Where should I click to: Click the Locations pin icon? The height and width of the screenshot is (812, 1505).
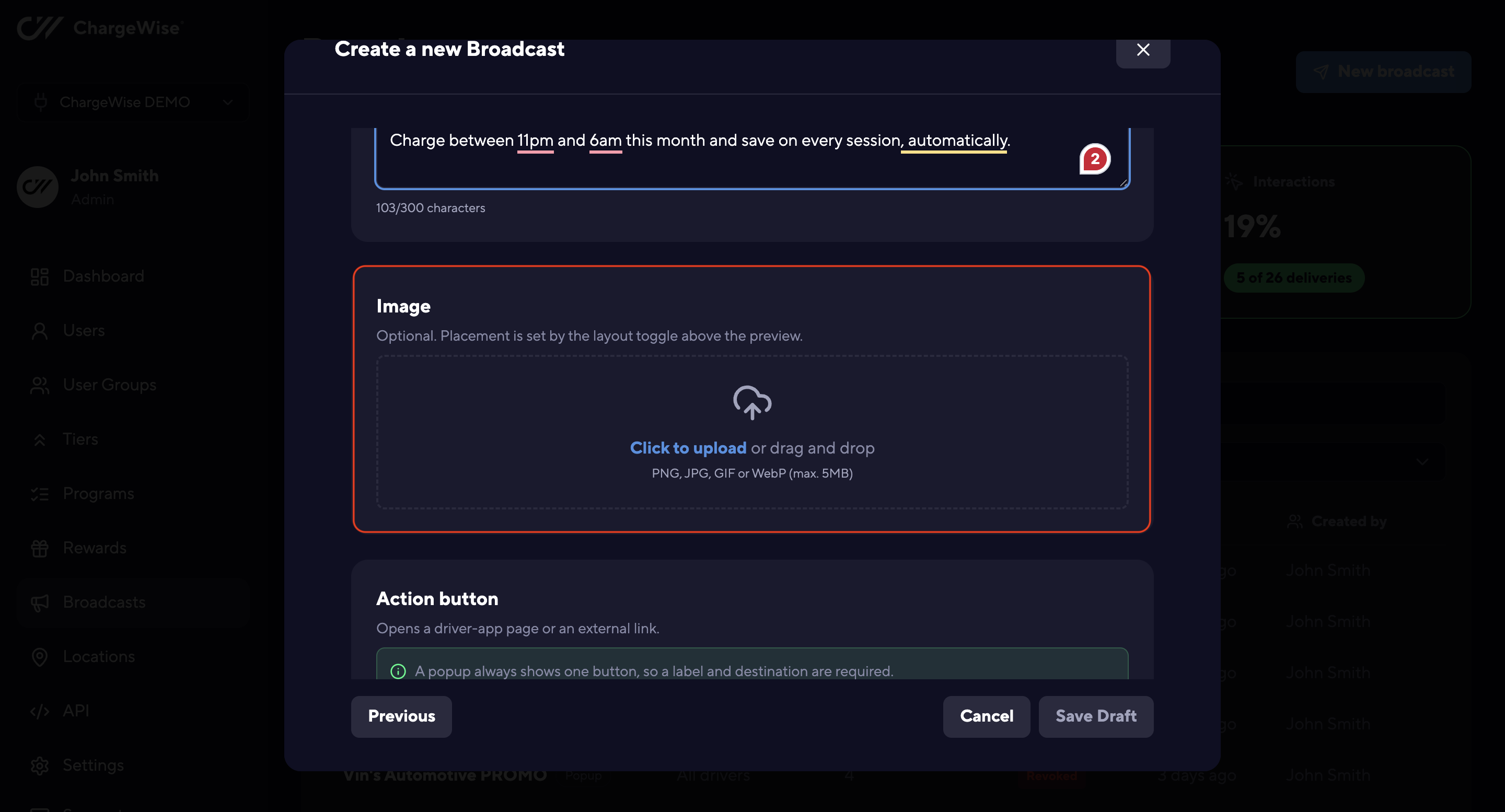click(40, 657)
